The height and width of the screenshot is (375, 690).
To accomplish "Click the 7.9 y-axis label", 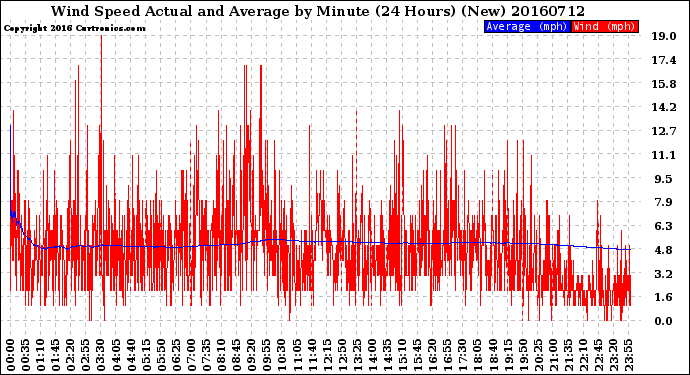I will pyautogui.click(x=663, y=202).
